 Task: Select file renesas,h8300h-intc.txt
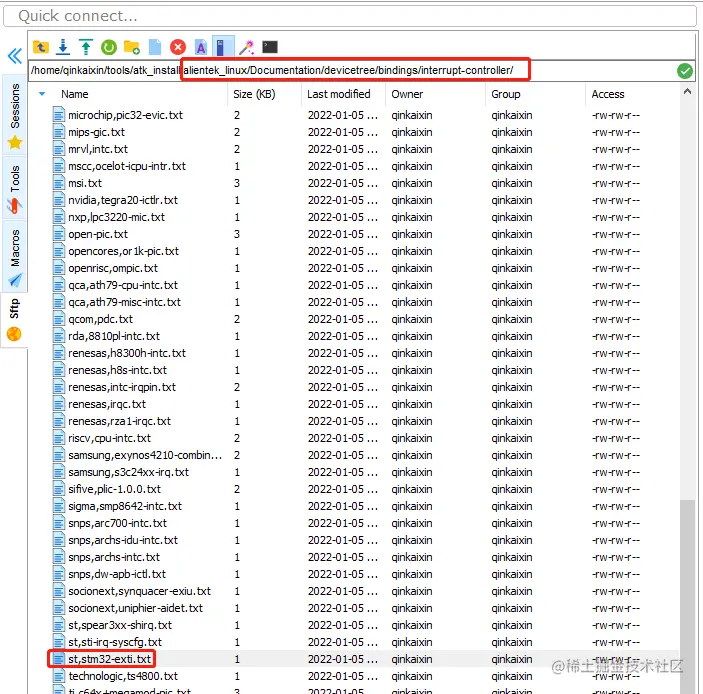127,353
